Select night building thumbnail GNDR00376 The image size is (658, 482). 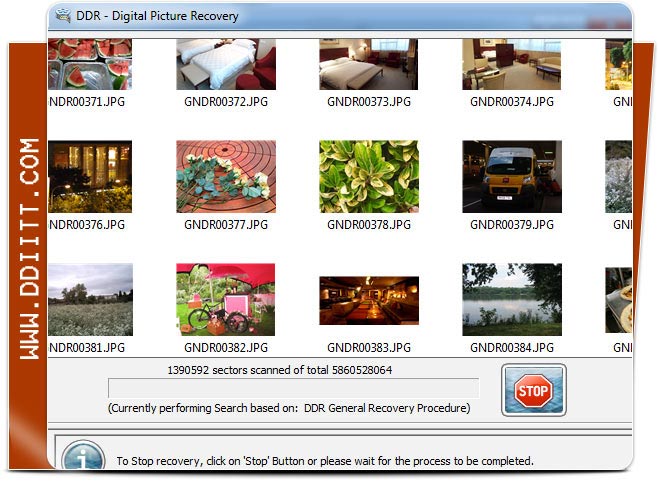click(90, 177)
